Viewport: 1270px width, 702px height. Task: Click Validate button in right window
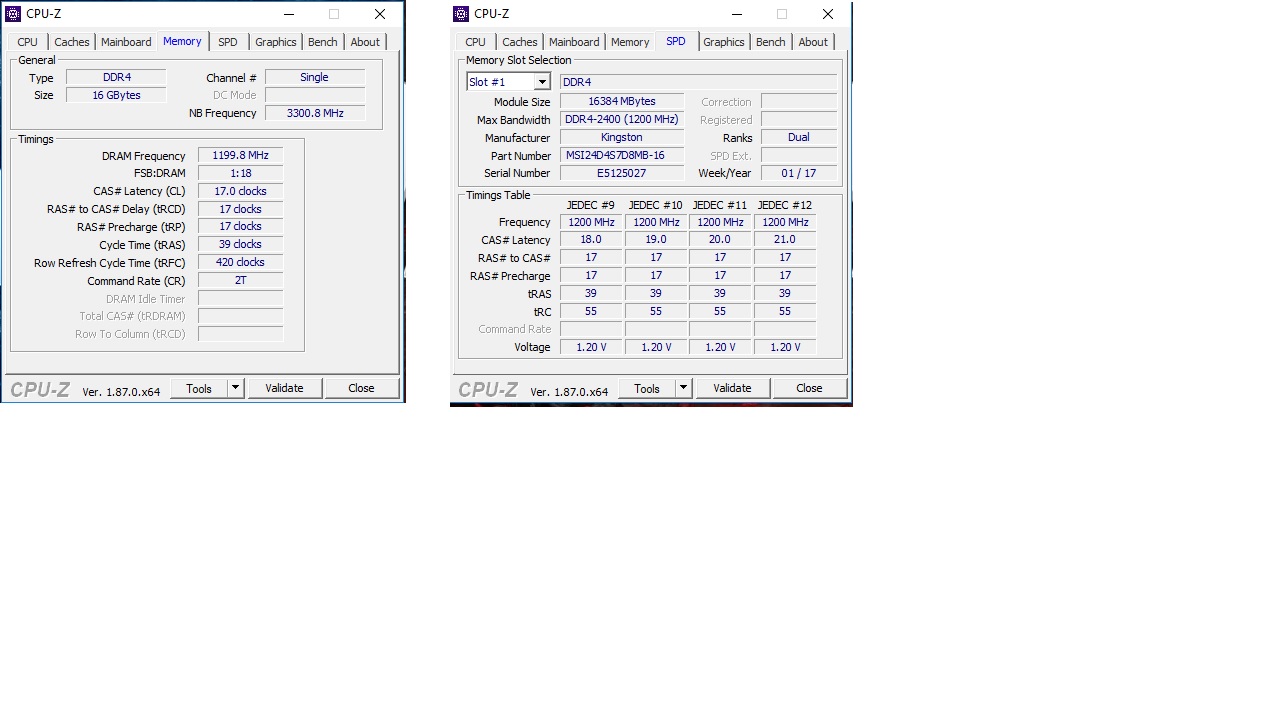tap(732, 388)
